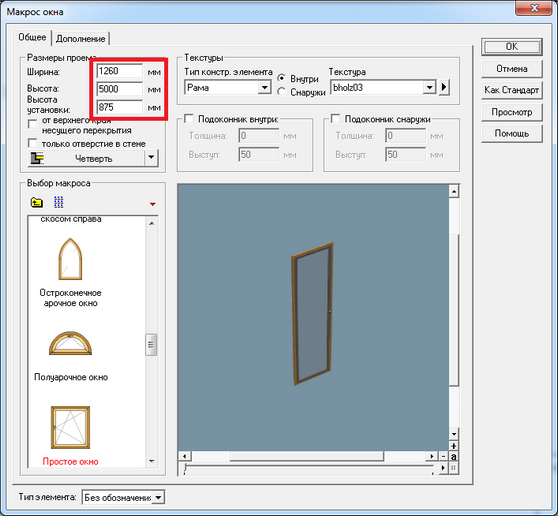Click the minus zoom button below preview
The image size is (558, 516).
[443, 456]
